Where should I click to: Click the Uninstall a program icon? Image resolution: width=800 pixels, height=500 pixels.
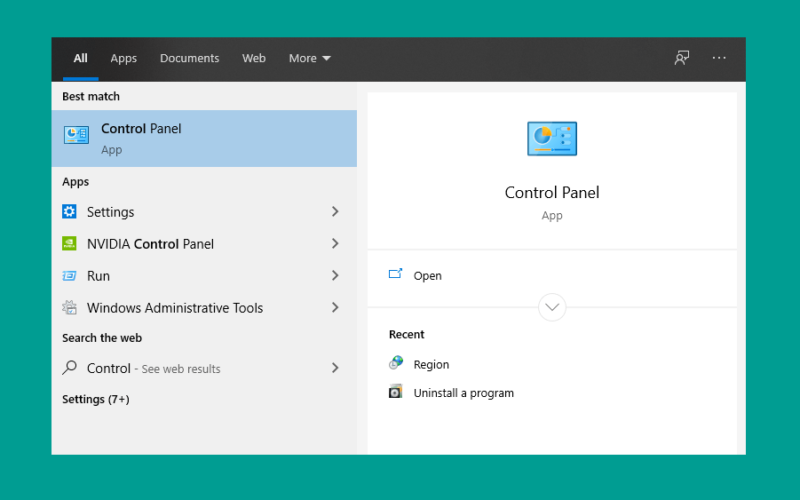[395, 391]
